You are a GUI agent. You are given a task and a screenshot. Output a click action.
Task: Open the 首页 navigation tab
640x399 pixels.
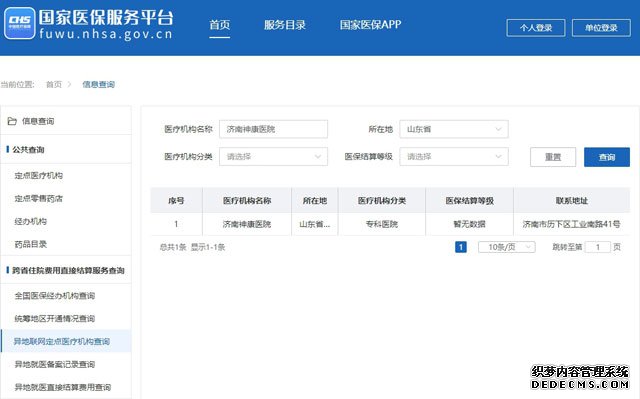[220, 25]
